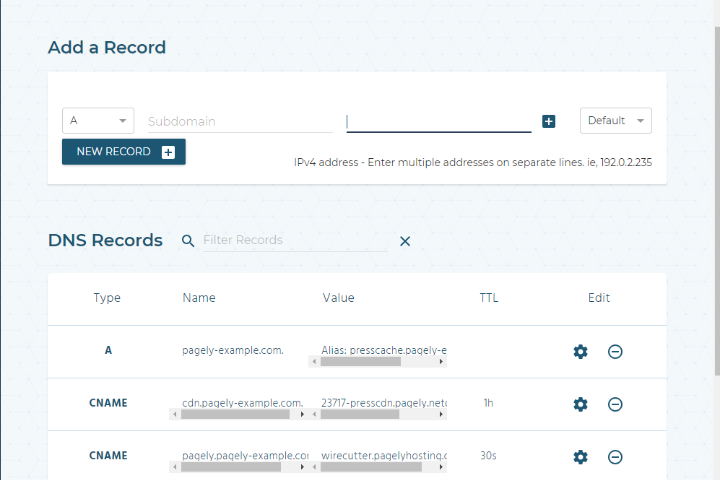Select the wirecutter.pagelyhosting value cell
This screenshot has width=720, height=480.
tap(383, 456)
